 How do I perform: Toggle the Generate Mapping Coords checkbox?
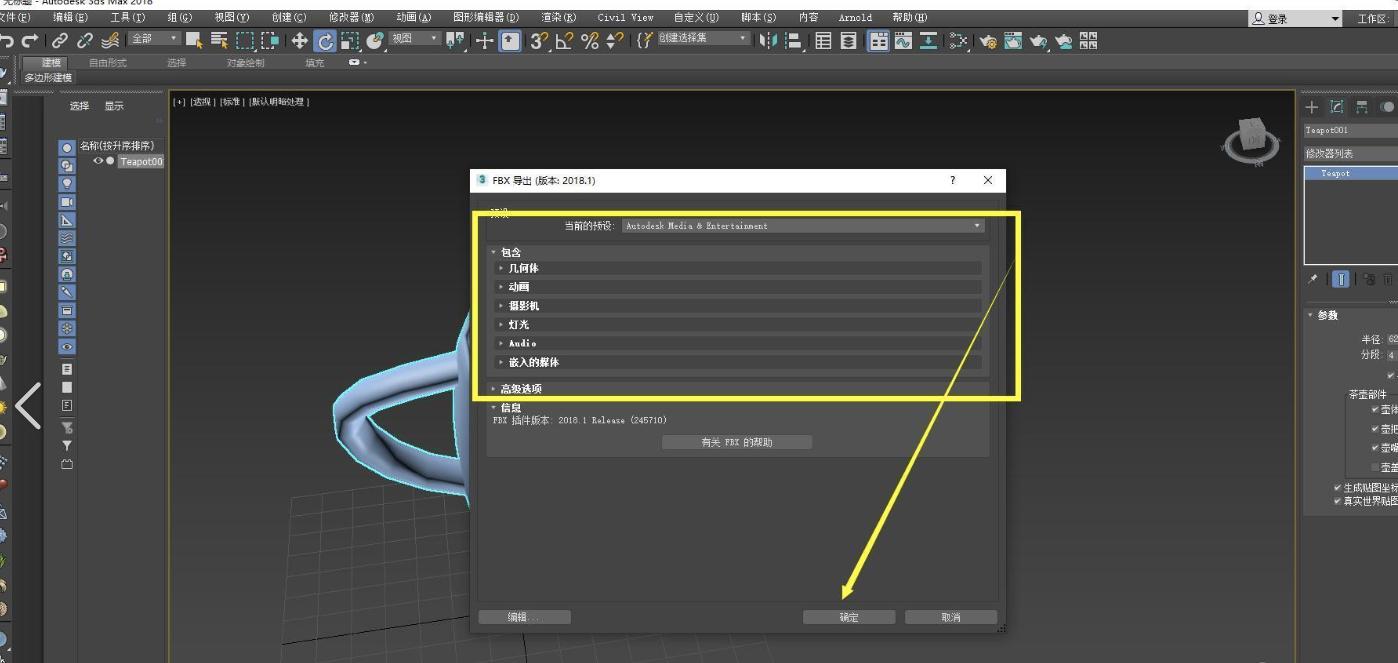[1338, 488]
